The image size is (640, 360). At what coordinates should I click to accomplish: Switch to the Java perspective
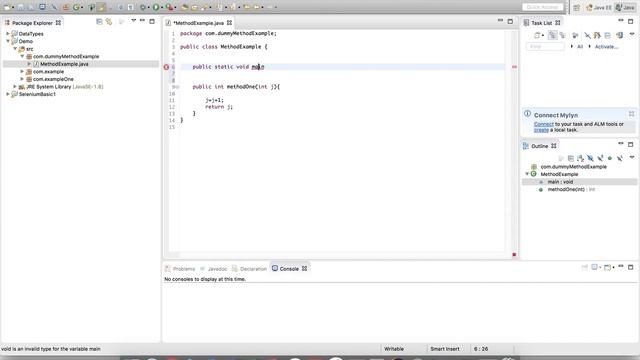point(625,7)
